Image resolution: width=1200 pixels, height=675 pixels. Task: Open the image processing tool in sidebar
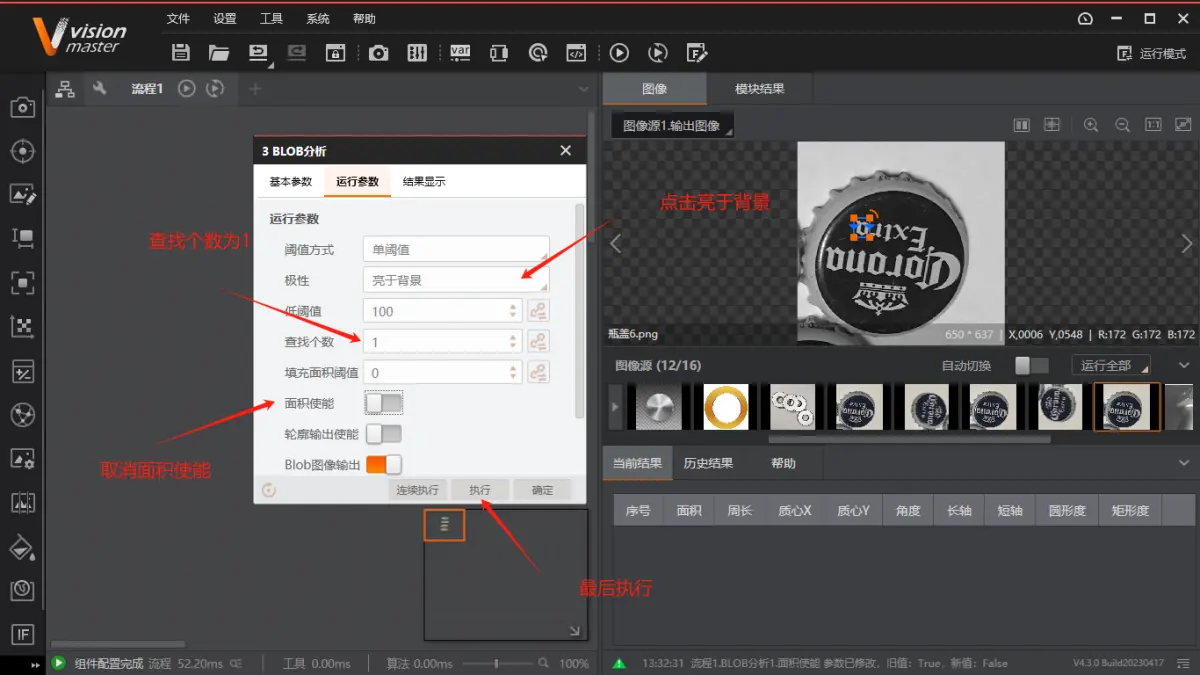click(x=22, y=194)
